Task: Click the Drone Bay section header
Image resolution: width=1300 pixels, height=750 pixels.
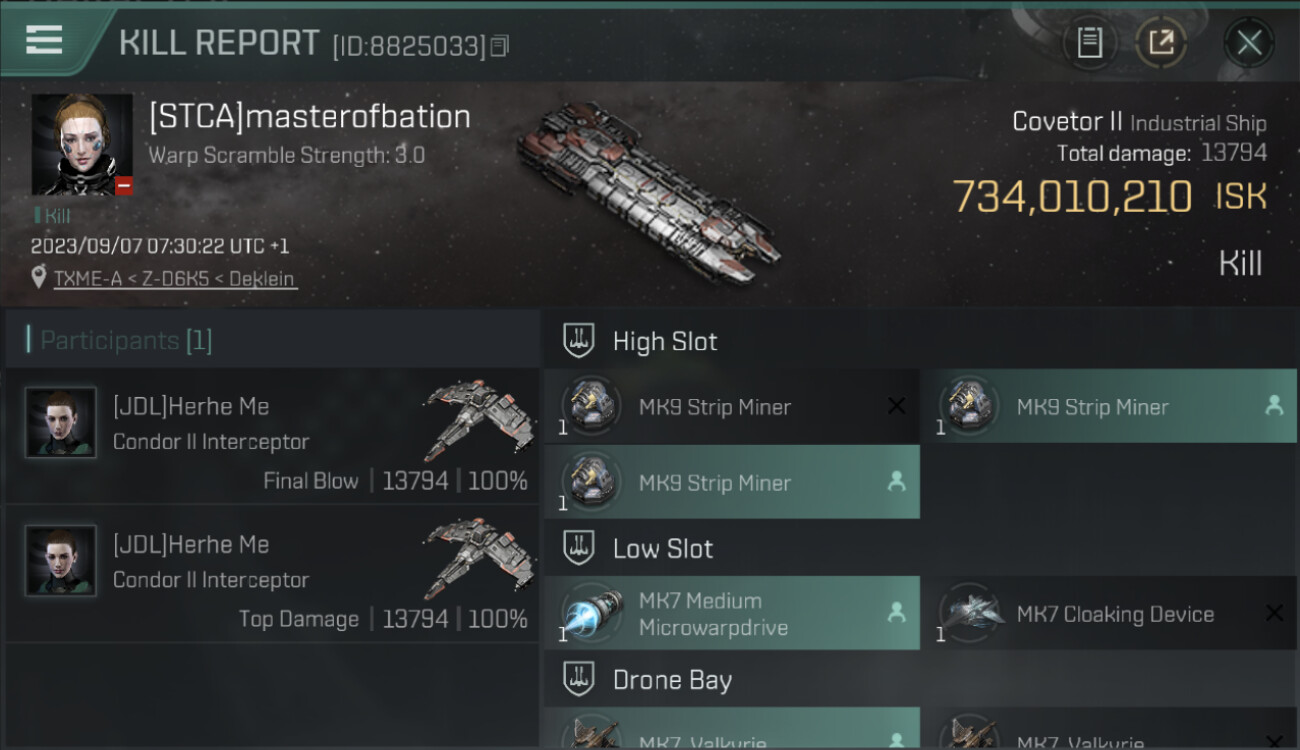Action: 920,680
